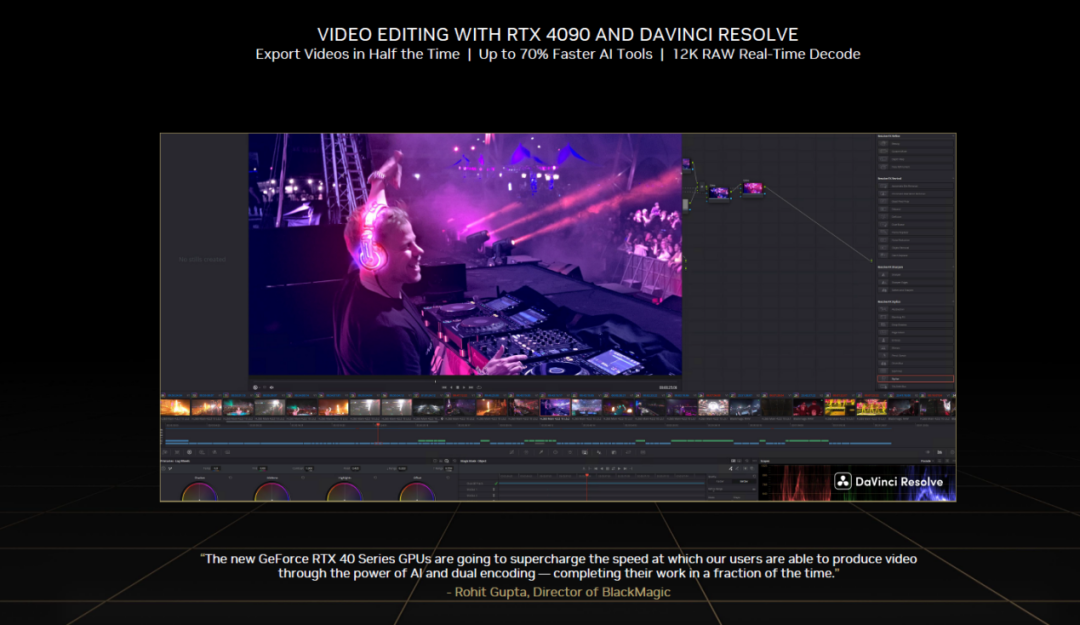Adjust the Midtone color wheel
1080x625 pixels.
point(272,492)
